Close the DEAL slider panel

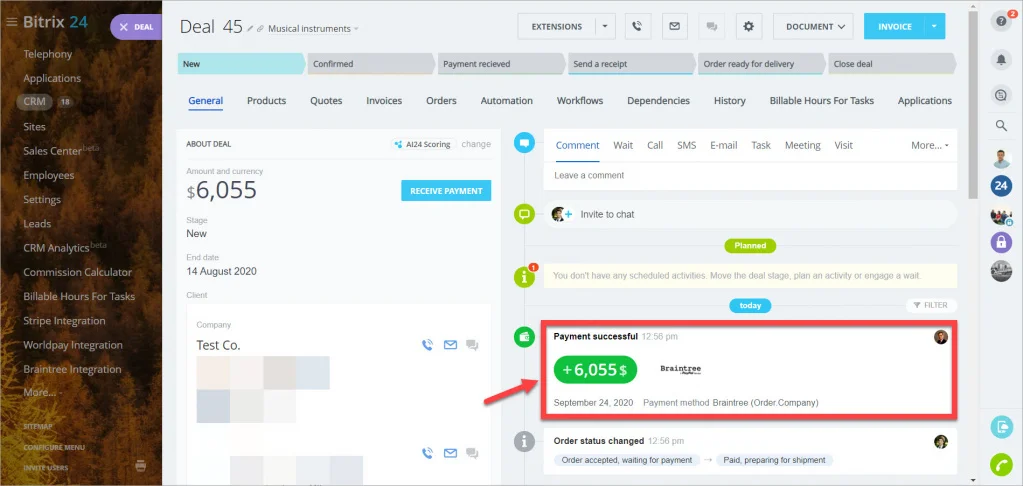(x=124, y=27)
